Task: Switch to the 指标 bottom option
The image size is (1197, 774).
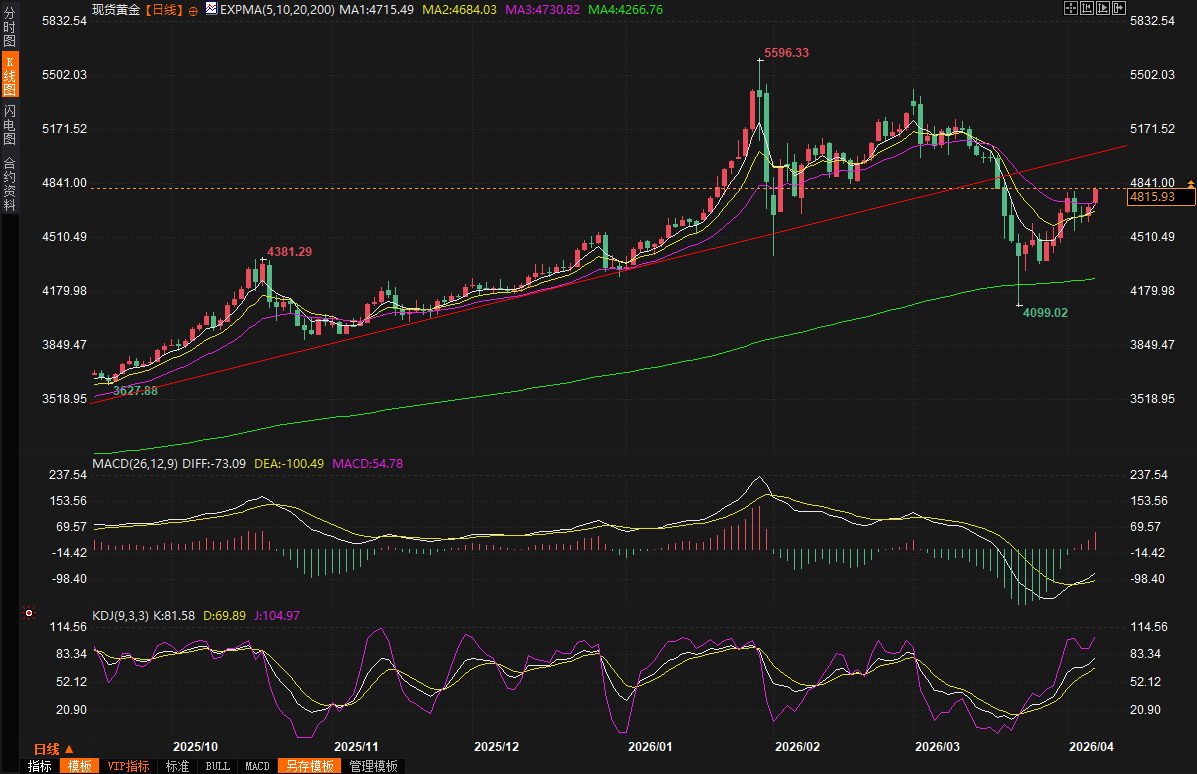Action: [39, 766]
